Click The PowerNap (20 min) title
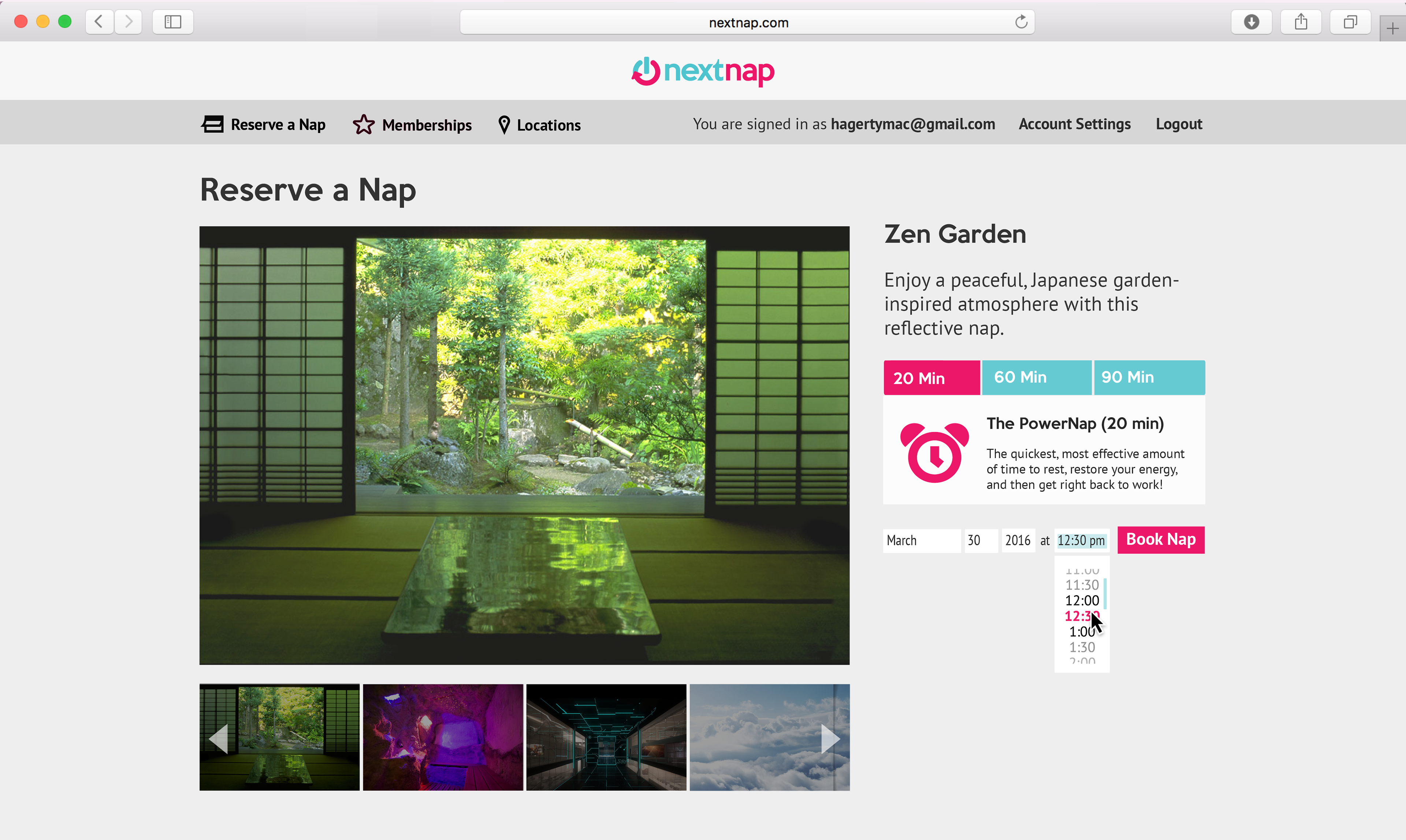This screenshot has height=840, width=1406. click(x=1075, y=423)
